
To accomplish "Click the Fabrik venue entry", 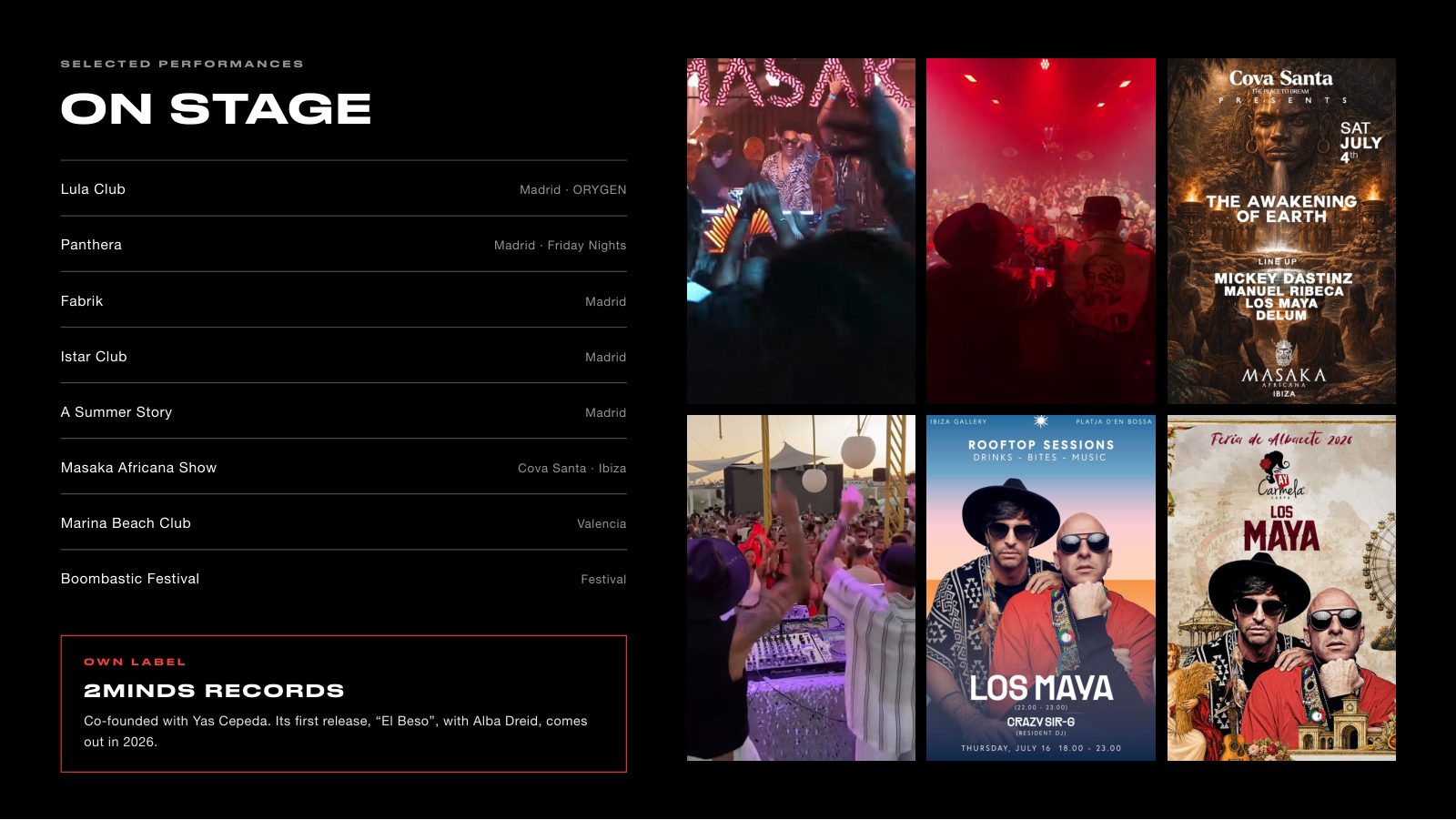I will point(82,301).
